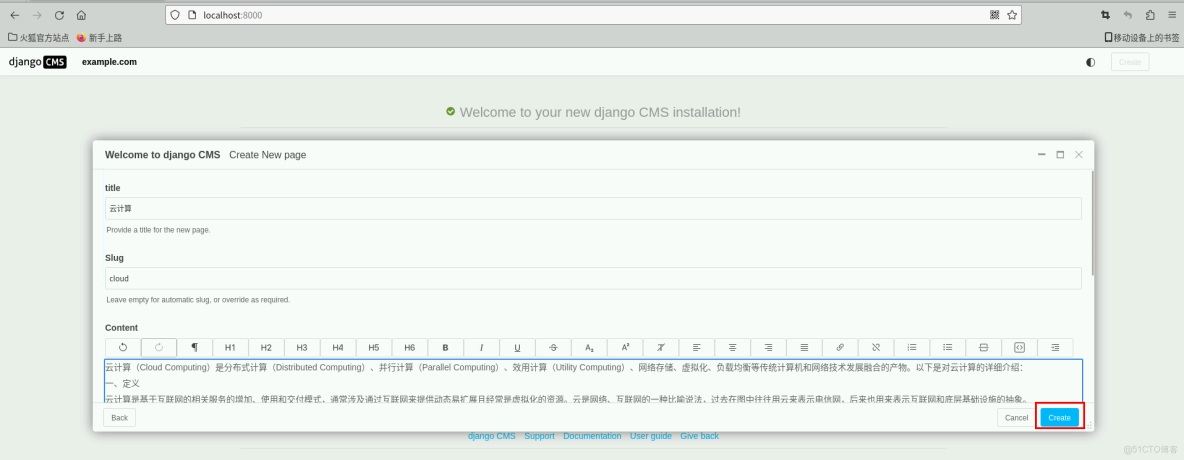The width and height of the screenshot is (1184, 460).
Task: Apply the H1 heading format
Action: click(x=230, y=347)
